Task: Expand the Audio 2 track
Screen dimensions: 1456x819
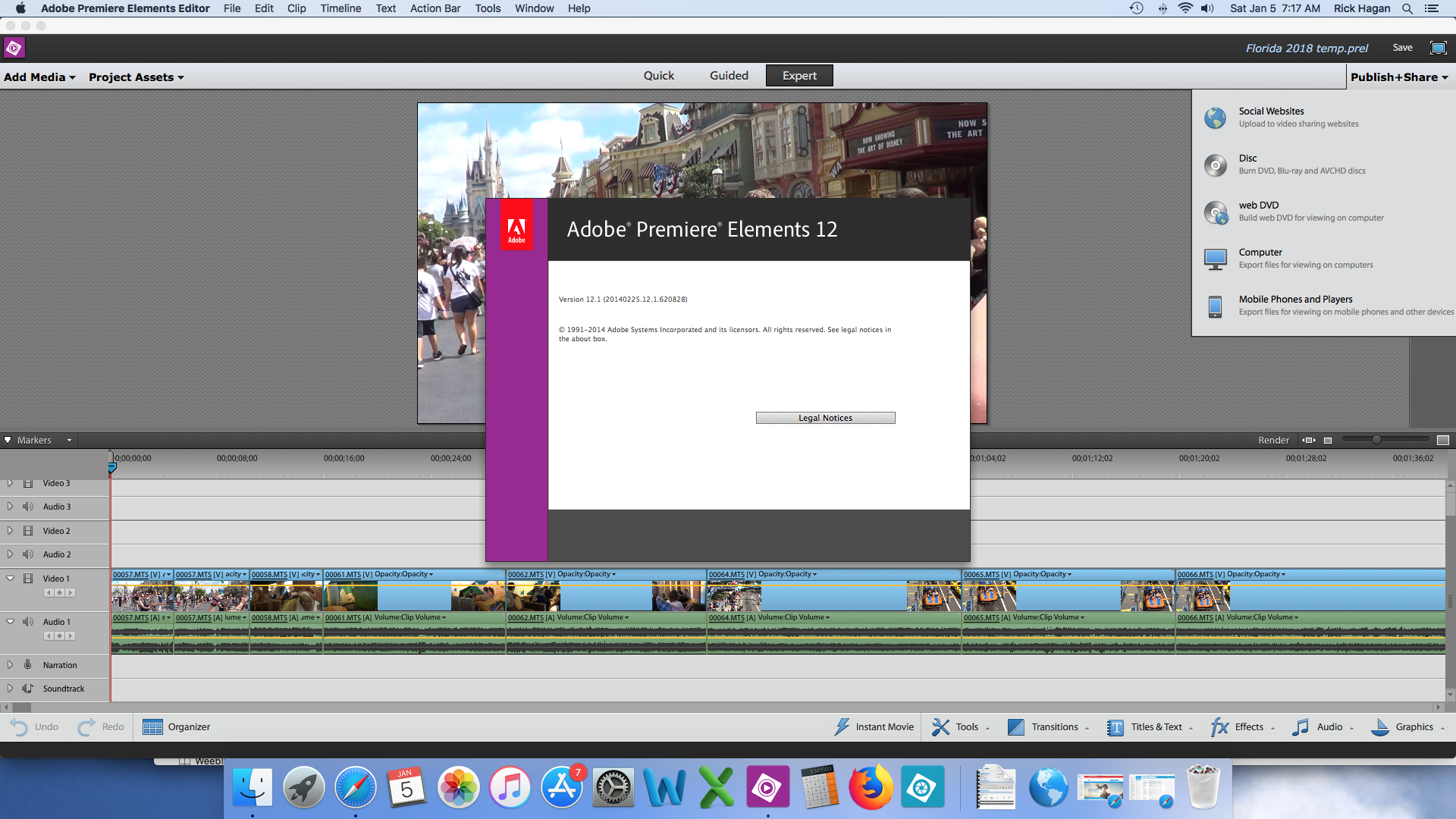Action: pos(10,554)
